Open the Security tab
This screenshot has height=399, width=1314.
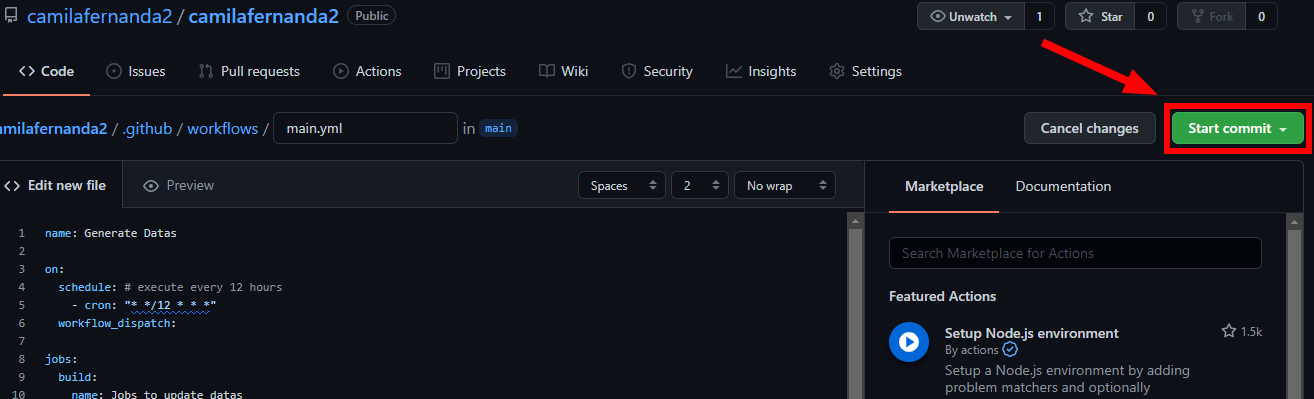coord(657,71)
